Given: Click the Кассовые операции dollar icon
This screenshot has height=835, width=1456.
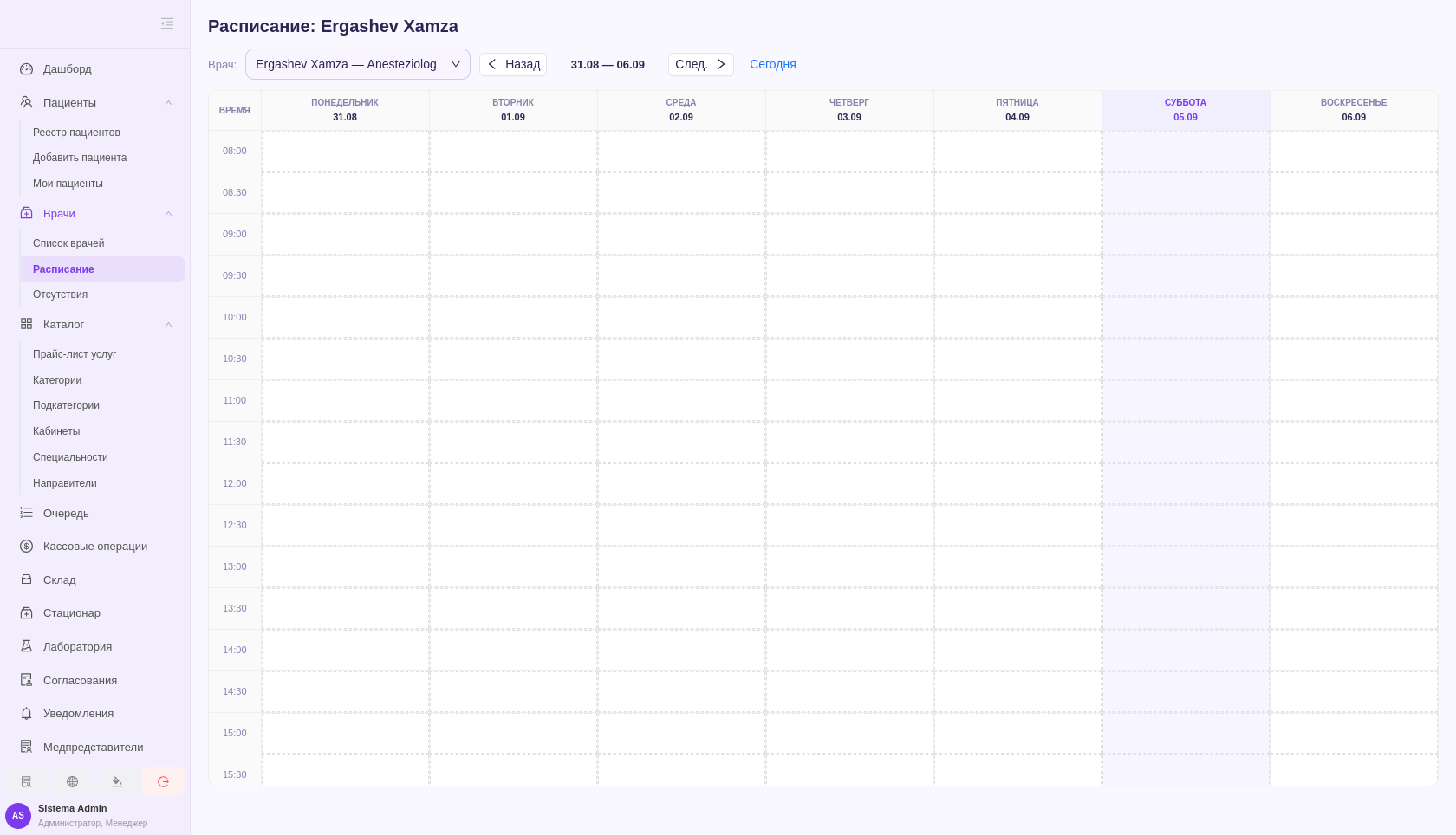Looking at the screenshot, I should click(x=26, y=547).
